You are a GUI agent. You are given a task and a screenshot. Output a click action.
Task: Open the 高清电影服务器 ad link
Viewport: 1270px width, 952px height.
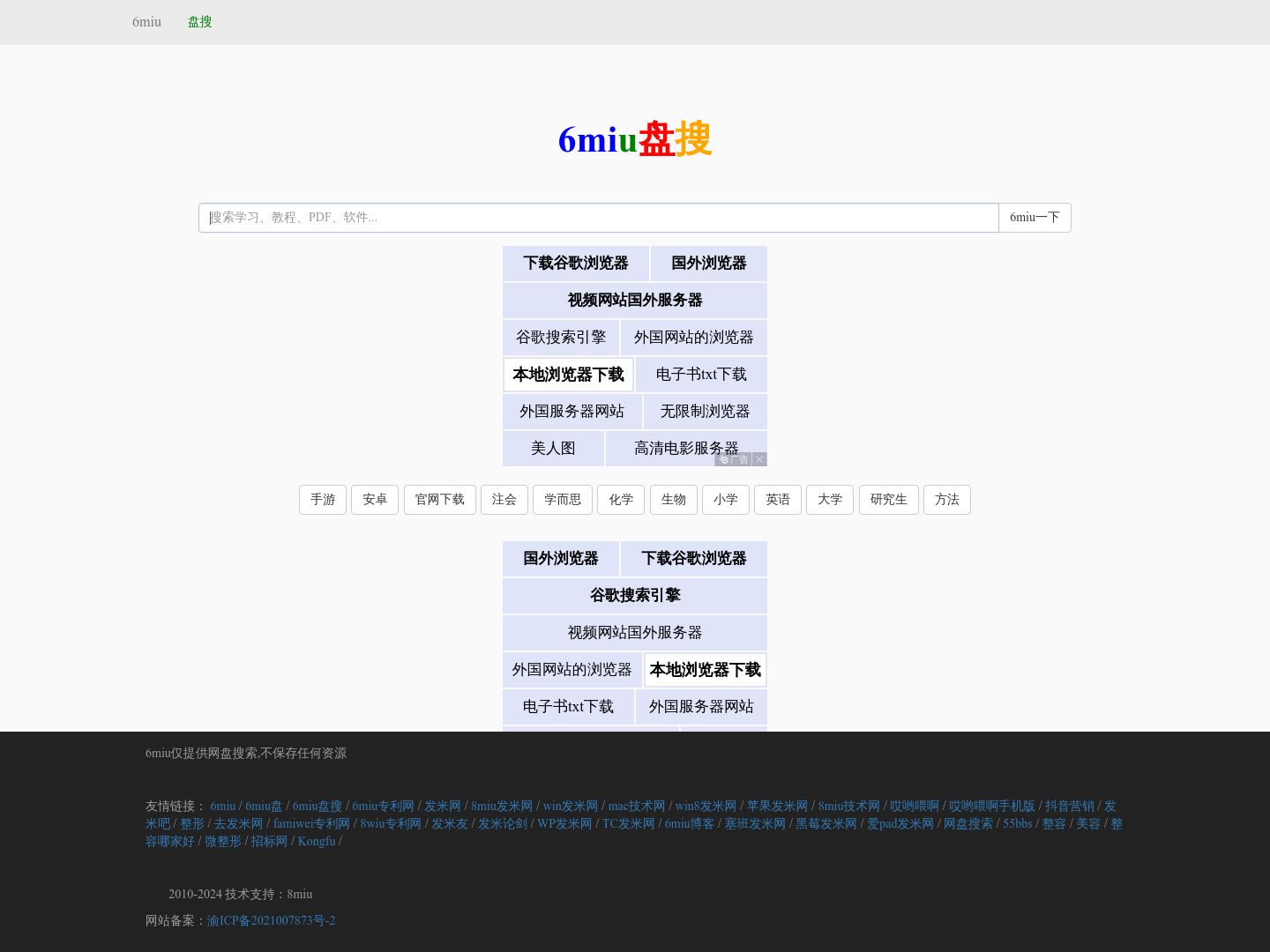tap(686, 449)
